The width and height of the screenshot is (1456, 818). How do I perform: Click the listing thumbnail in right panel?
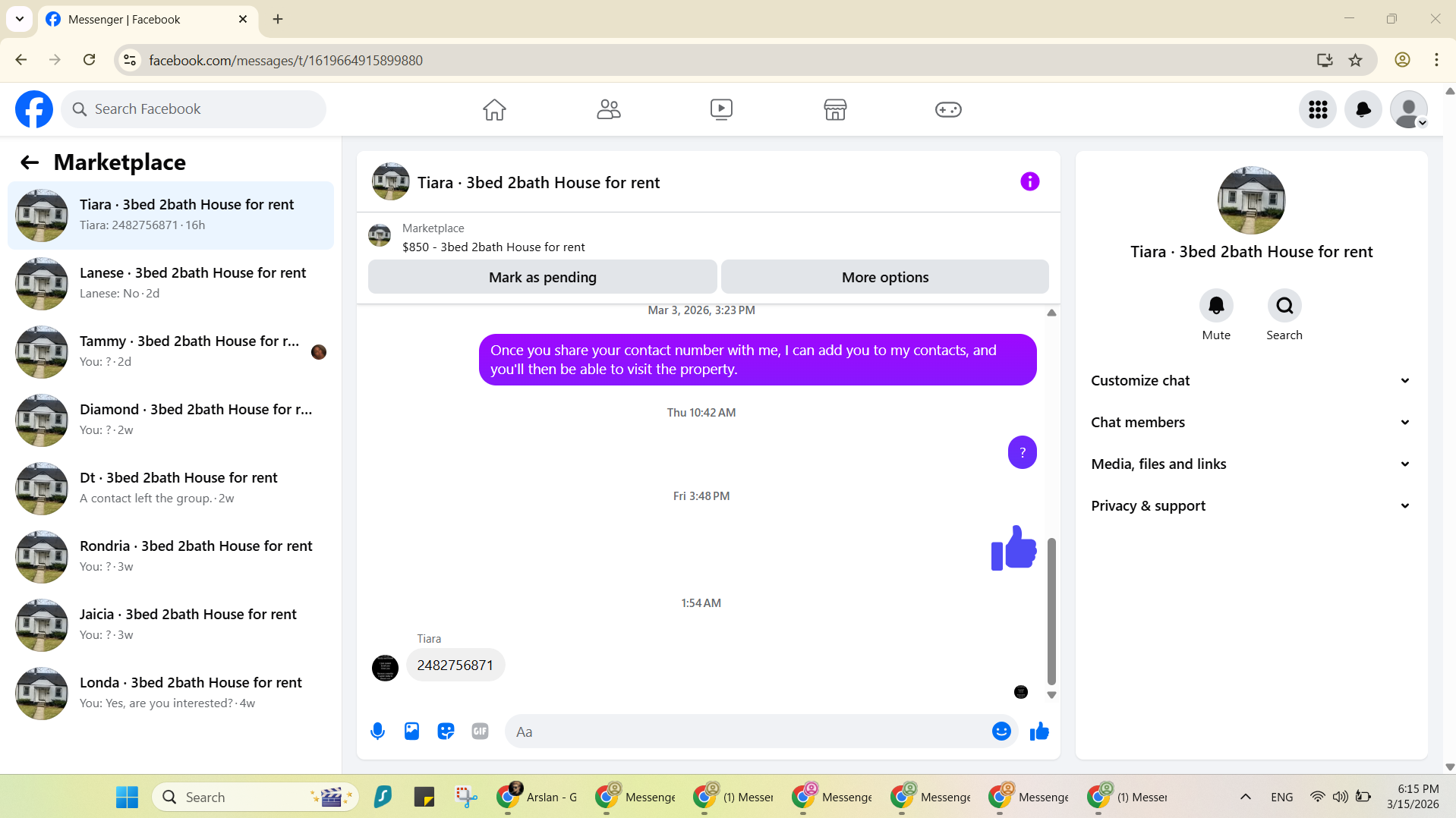[x=1251, y=200]
